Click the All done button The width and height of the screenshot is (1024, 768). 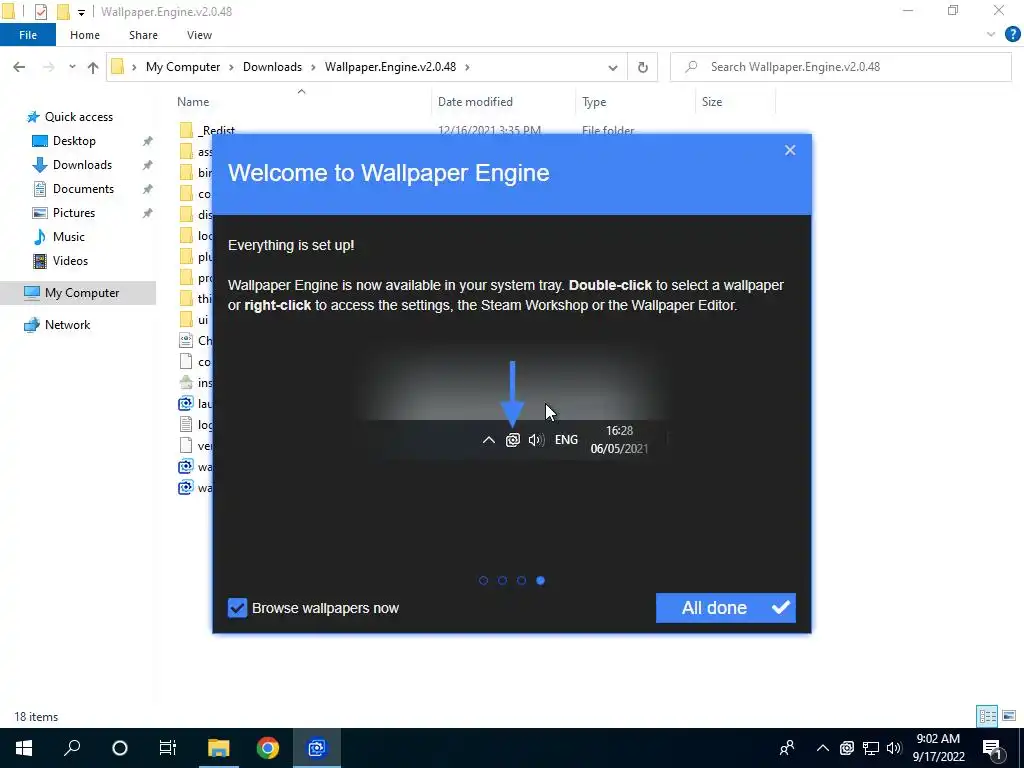pyautogui.click(x=726, y=608)
